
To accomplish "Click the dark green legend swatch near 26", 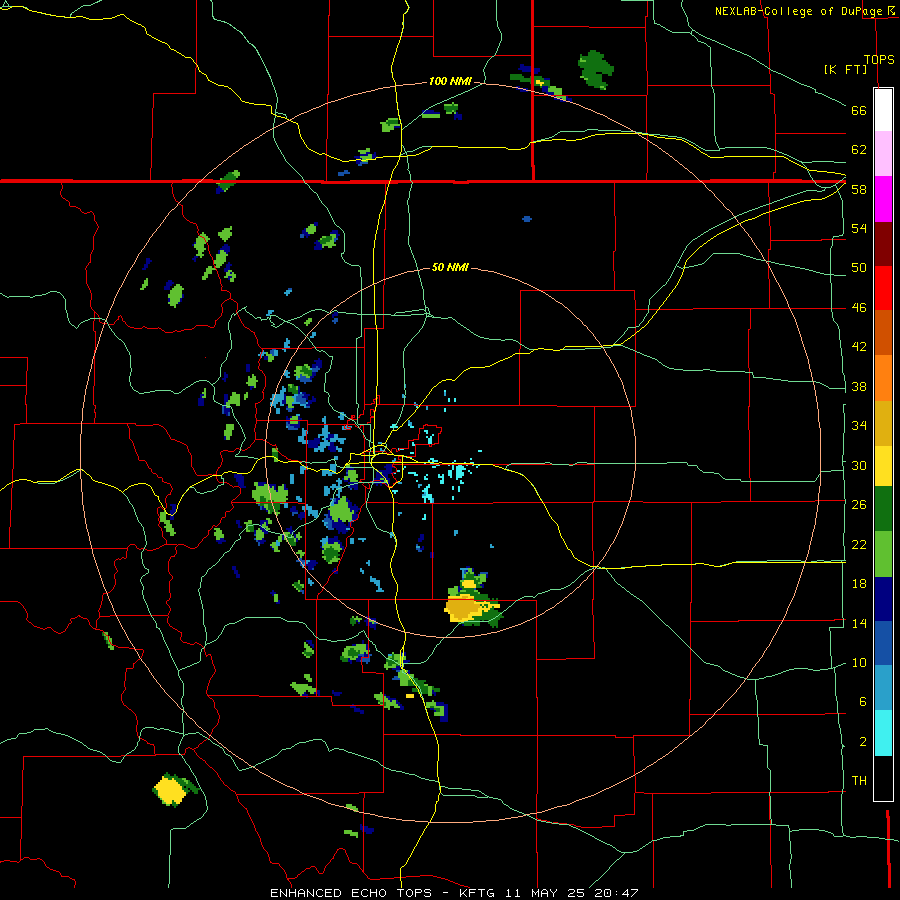I will tap(883, 509).
